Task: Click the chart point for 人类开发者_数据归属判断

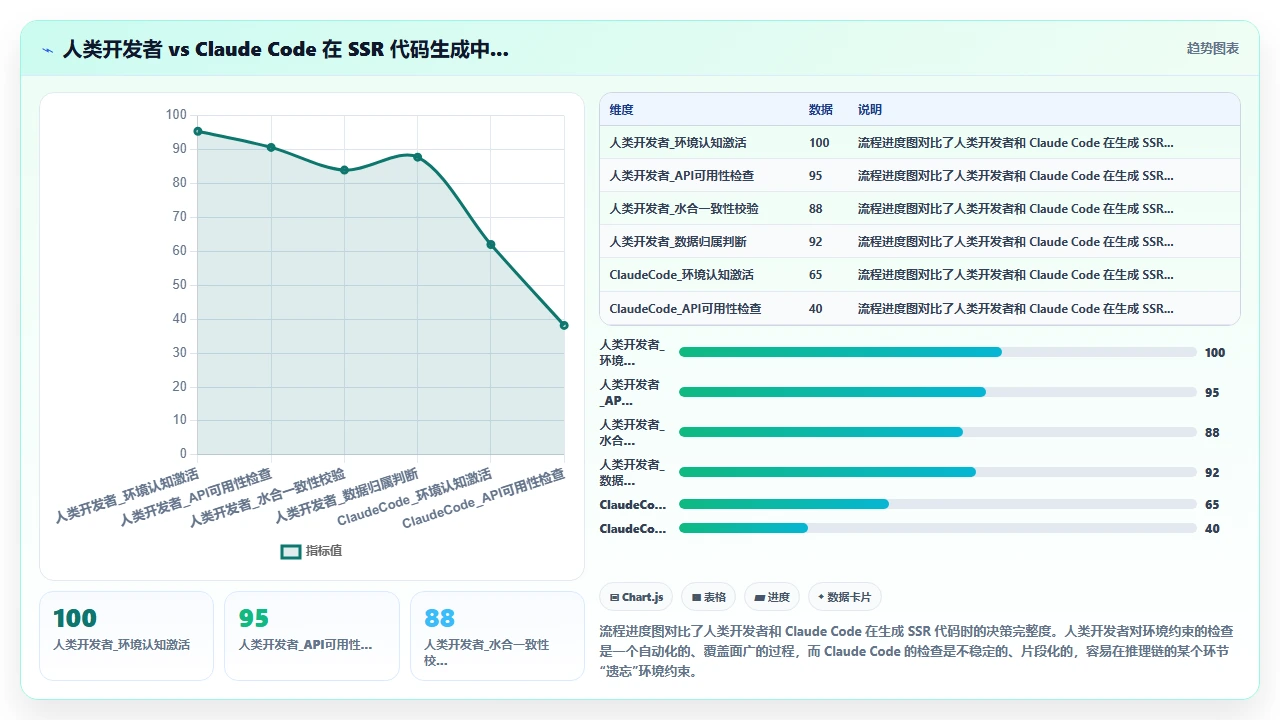Action: tap(417, 157)
